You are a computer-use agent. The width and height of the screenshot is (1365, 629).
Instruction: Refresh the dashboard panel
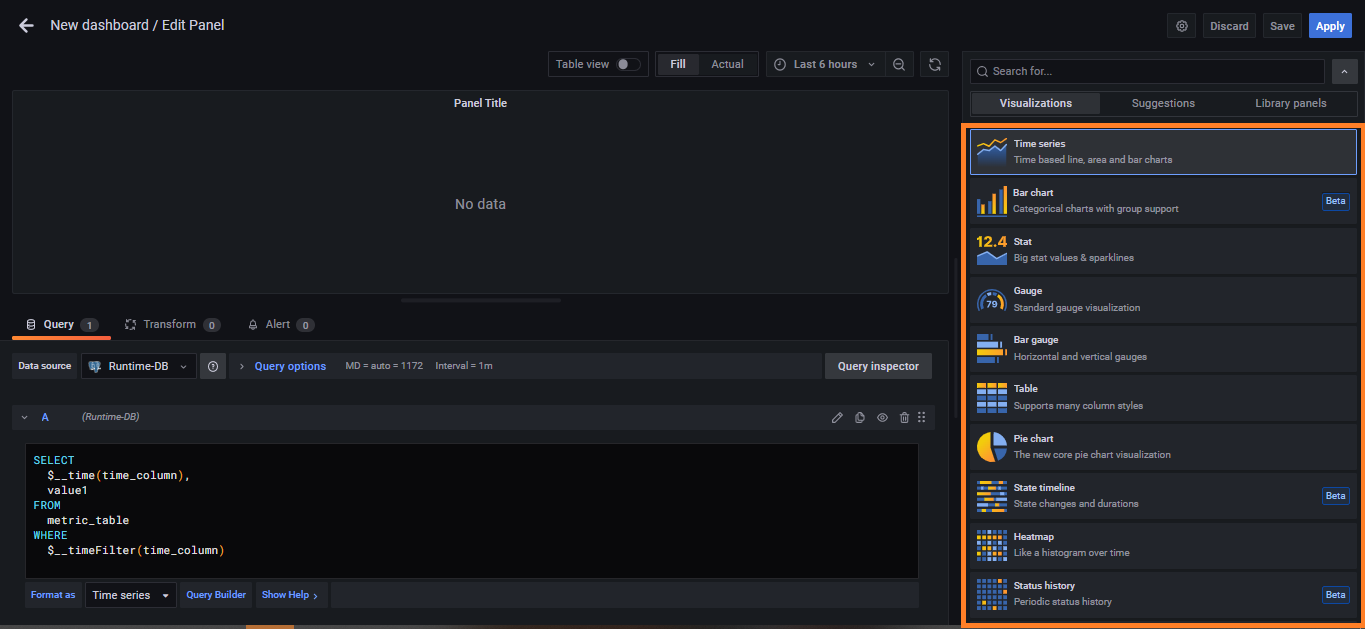pos(935,64)
